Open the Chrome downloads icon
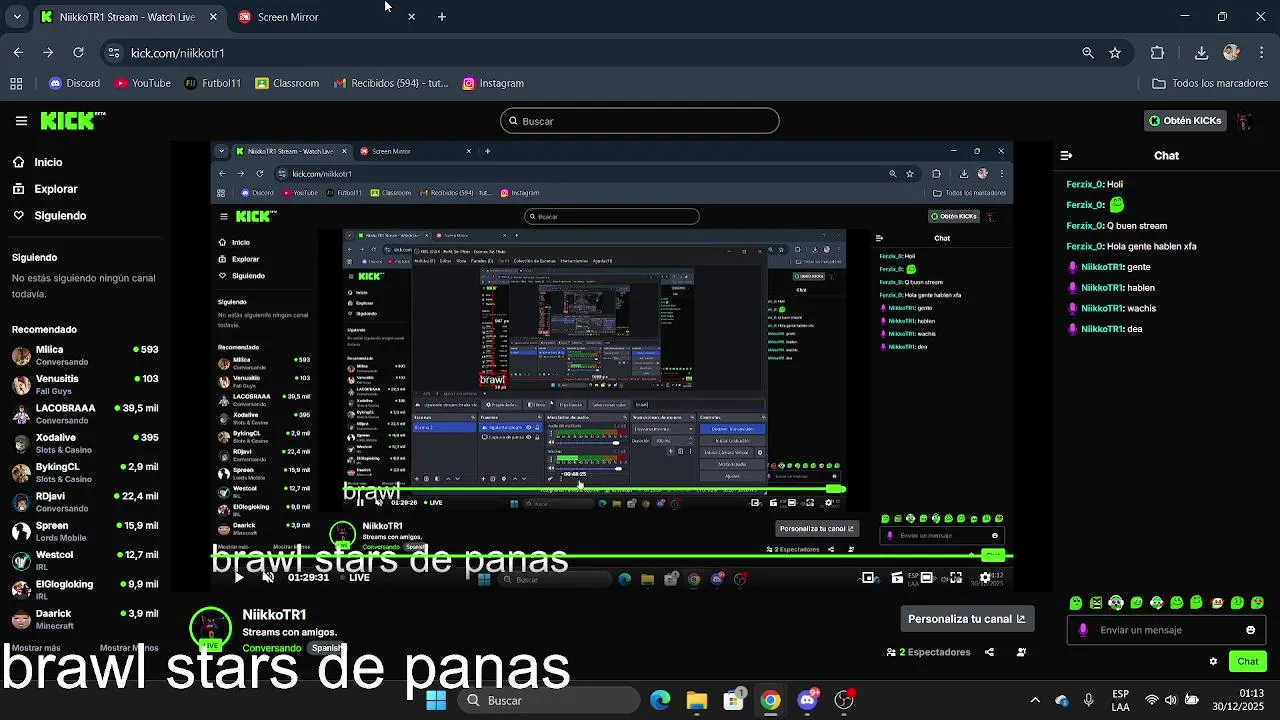 [1201, 53]
